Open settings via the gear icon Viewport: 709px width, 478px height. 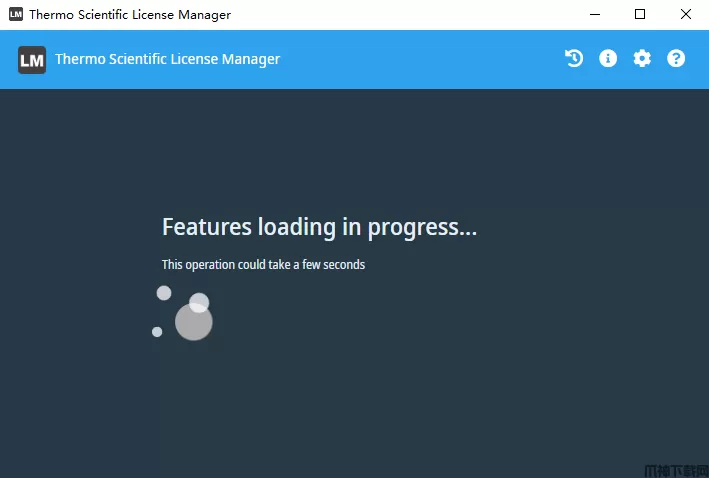click(x=642, y=58)
